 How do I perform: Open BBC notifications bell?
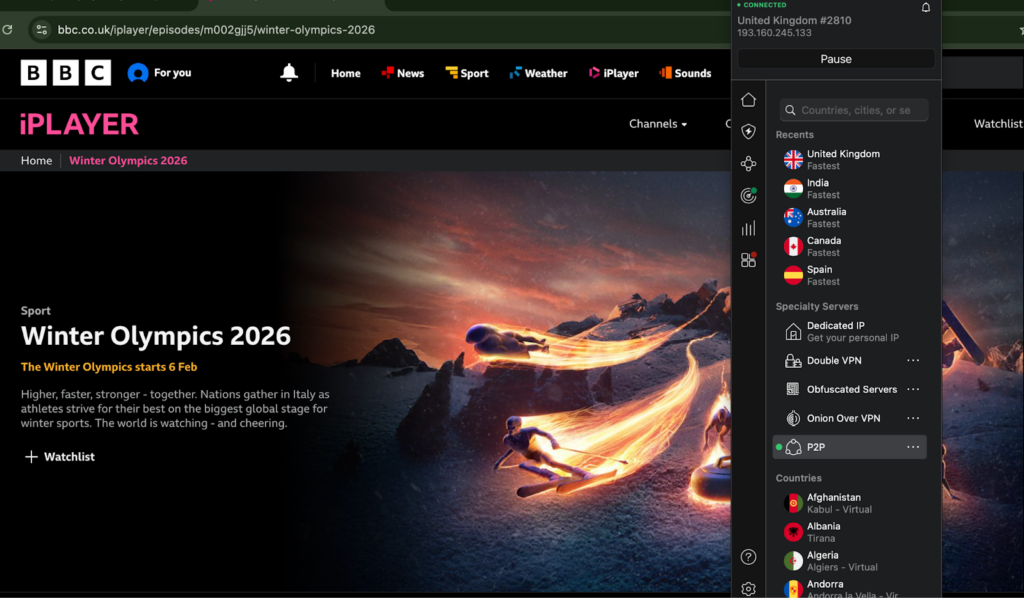(x=289, y=72)
